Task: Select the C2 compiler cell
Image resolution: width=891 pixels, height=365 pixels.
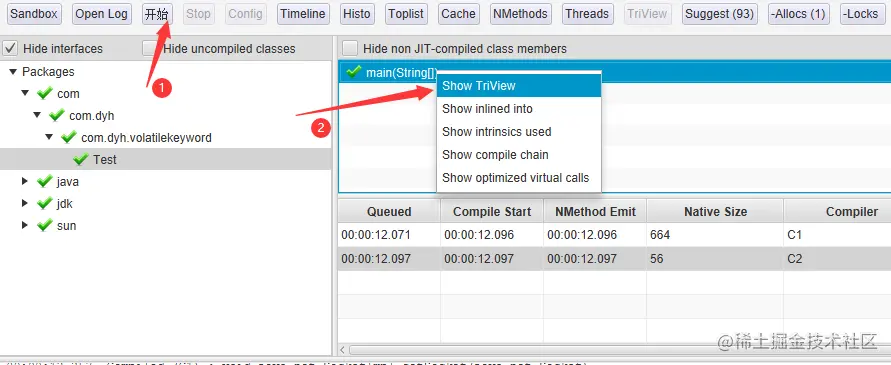Action: click(838, 259)
